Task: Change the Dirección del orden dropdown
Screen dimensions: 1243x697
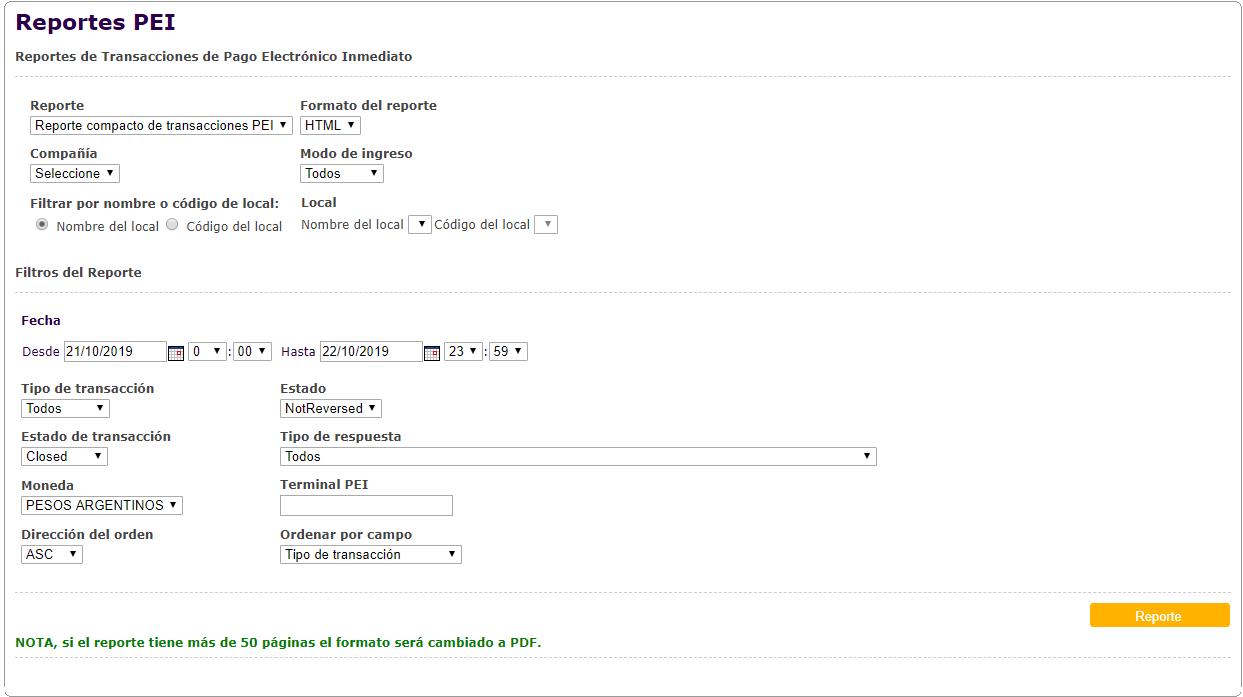Action: click(52, 555)
